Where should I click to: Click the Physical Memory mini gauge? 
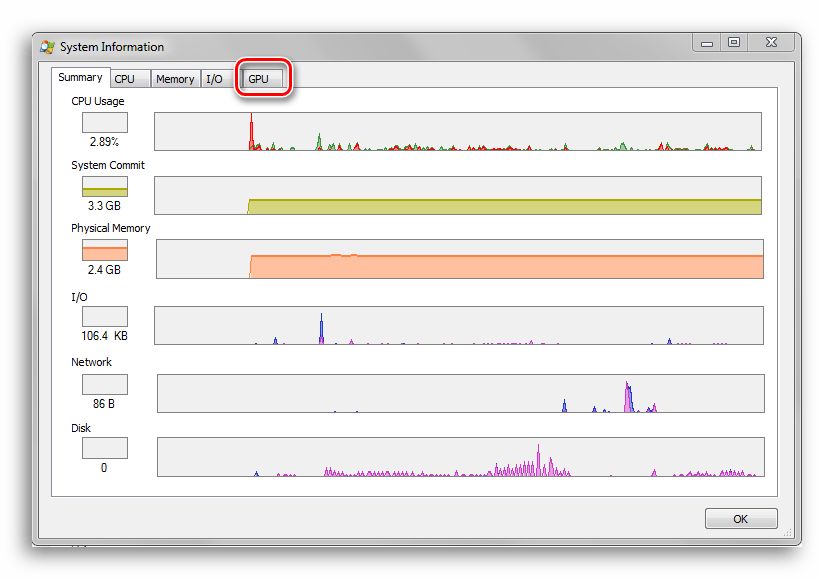pos(104,250)
